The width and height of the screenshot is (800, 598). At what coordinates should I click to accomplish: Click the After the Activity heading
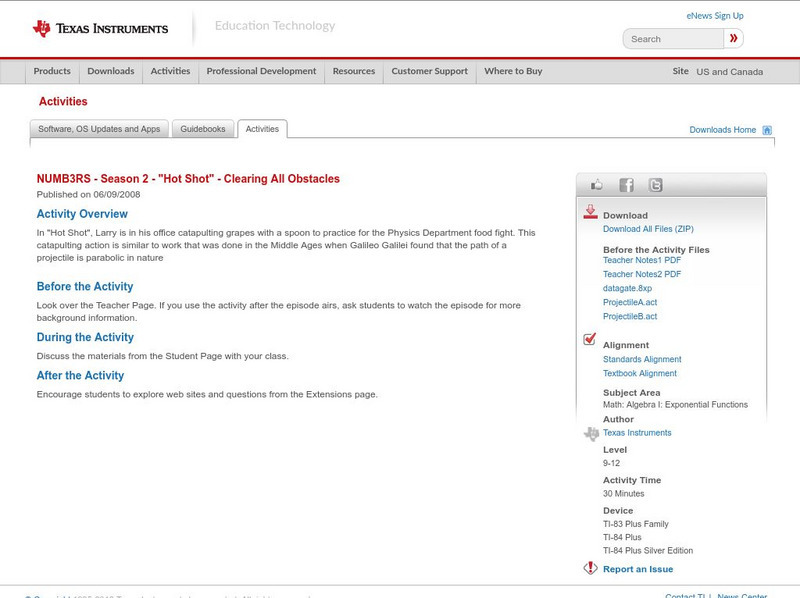tap(80, 376)
